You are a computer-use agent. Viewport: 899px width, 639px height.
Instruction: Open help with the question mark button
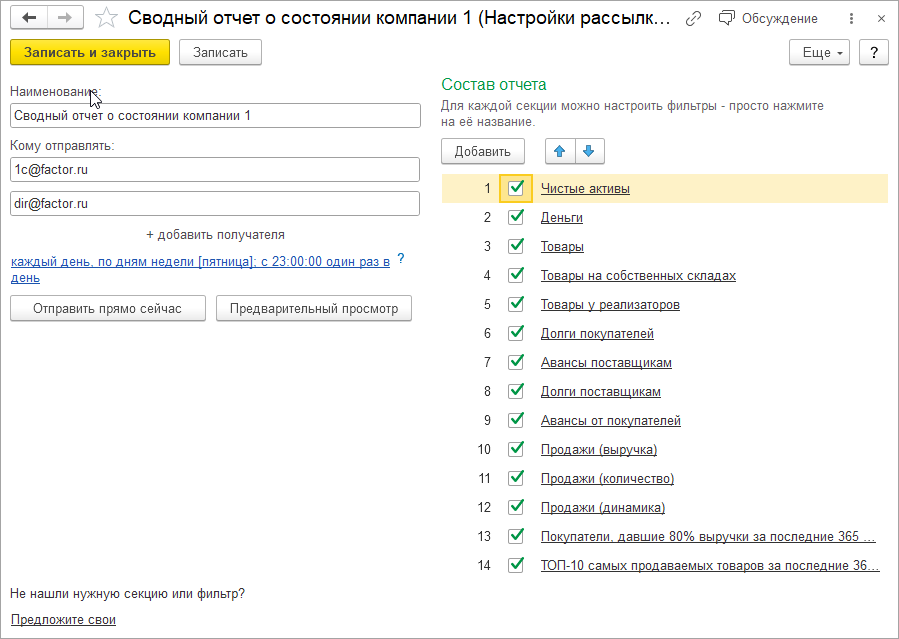point(873,53)
